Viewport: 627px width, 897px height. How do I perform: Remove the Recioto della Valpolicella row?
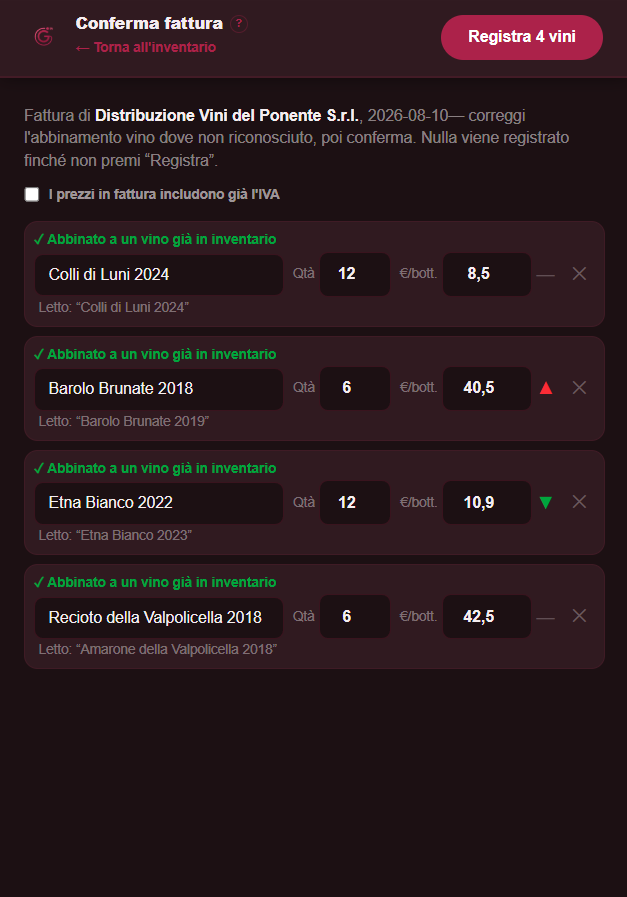point(579,616)
